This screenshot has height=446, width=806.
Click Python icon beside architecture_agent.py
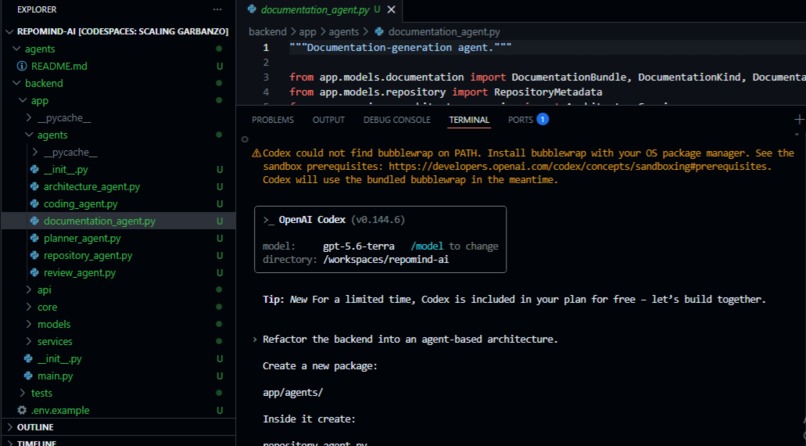click(x=34, y=187)
